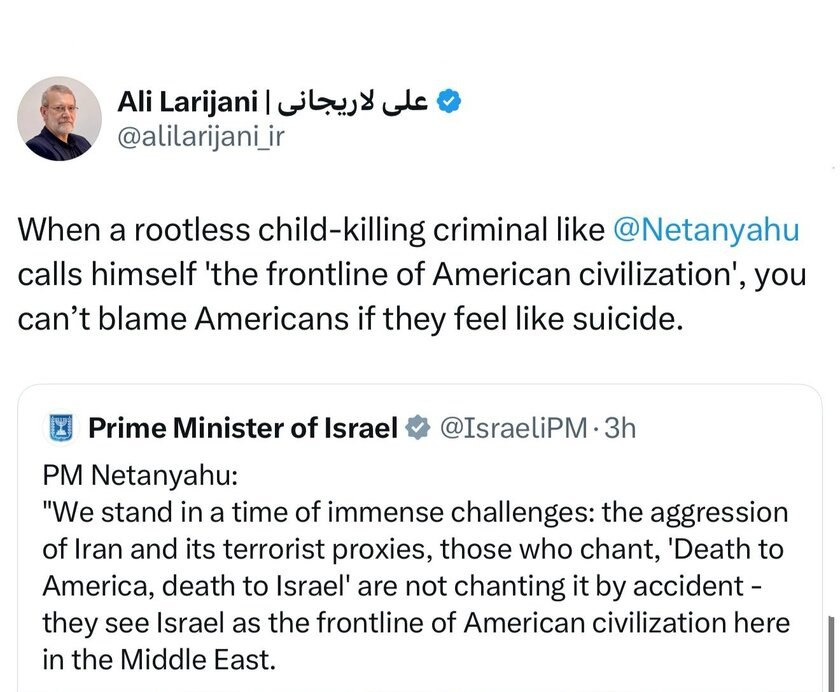840x692 pixels.
Task: Follow the @Netanyahu mention link
Action: point(706,231)
